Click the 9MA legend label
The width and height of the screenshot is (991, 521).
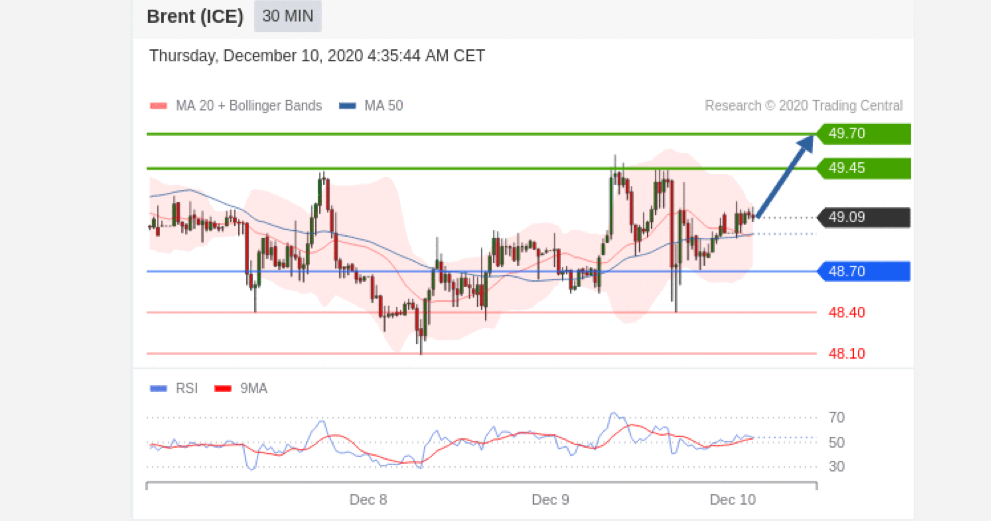(x=253, y=388)
